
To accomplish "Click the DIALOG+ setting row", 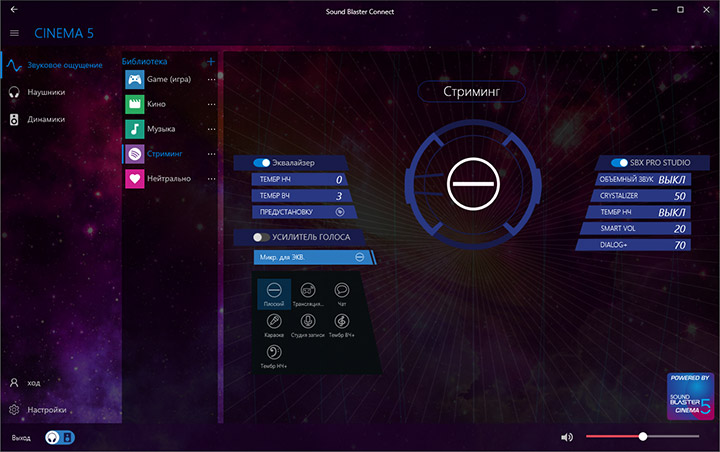I will pyautogui.click(x=633, y=245).
